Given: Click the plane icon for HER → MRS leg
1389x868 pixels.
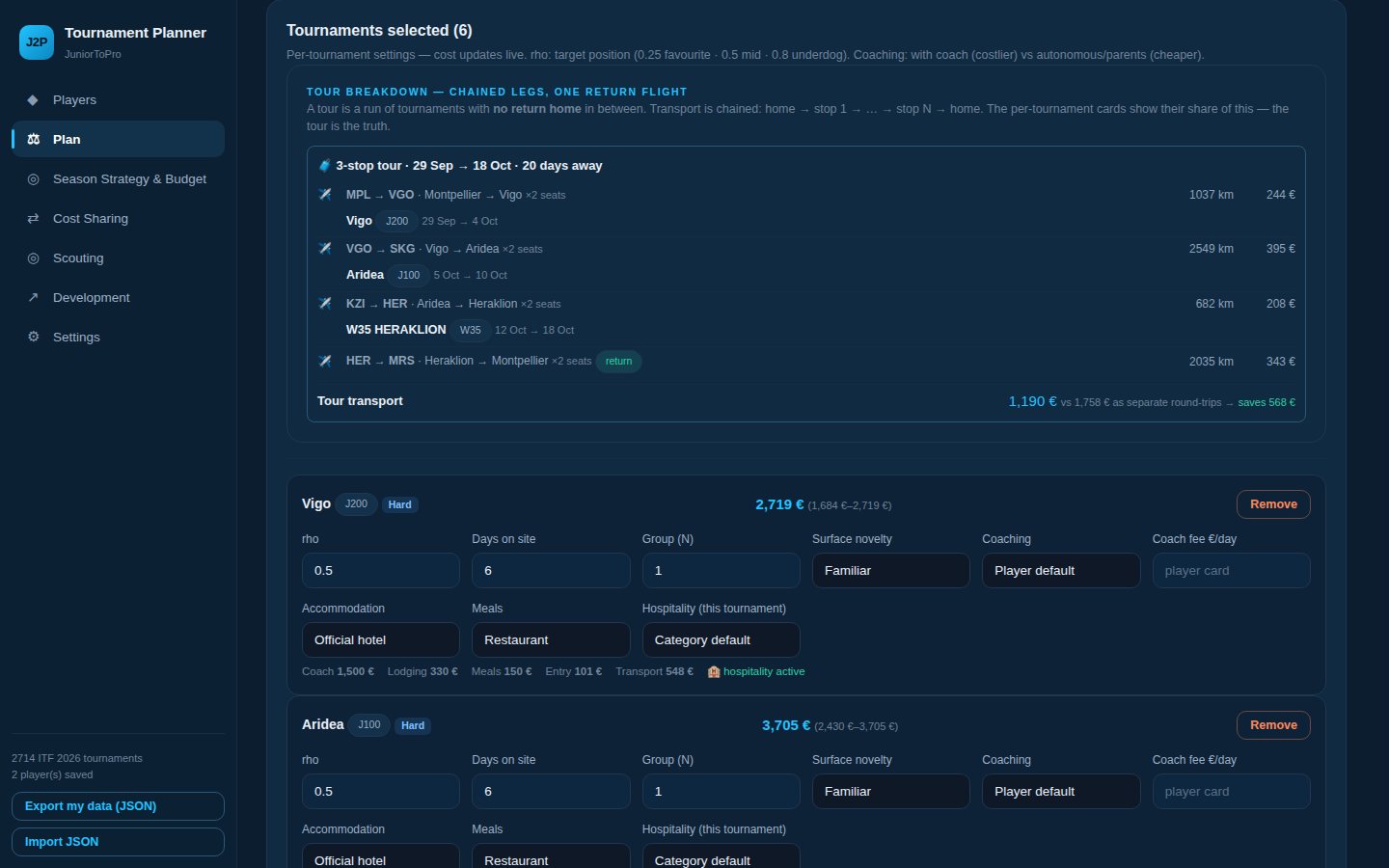Looking at the screenshot, I should [325, 361].
